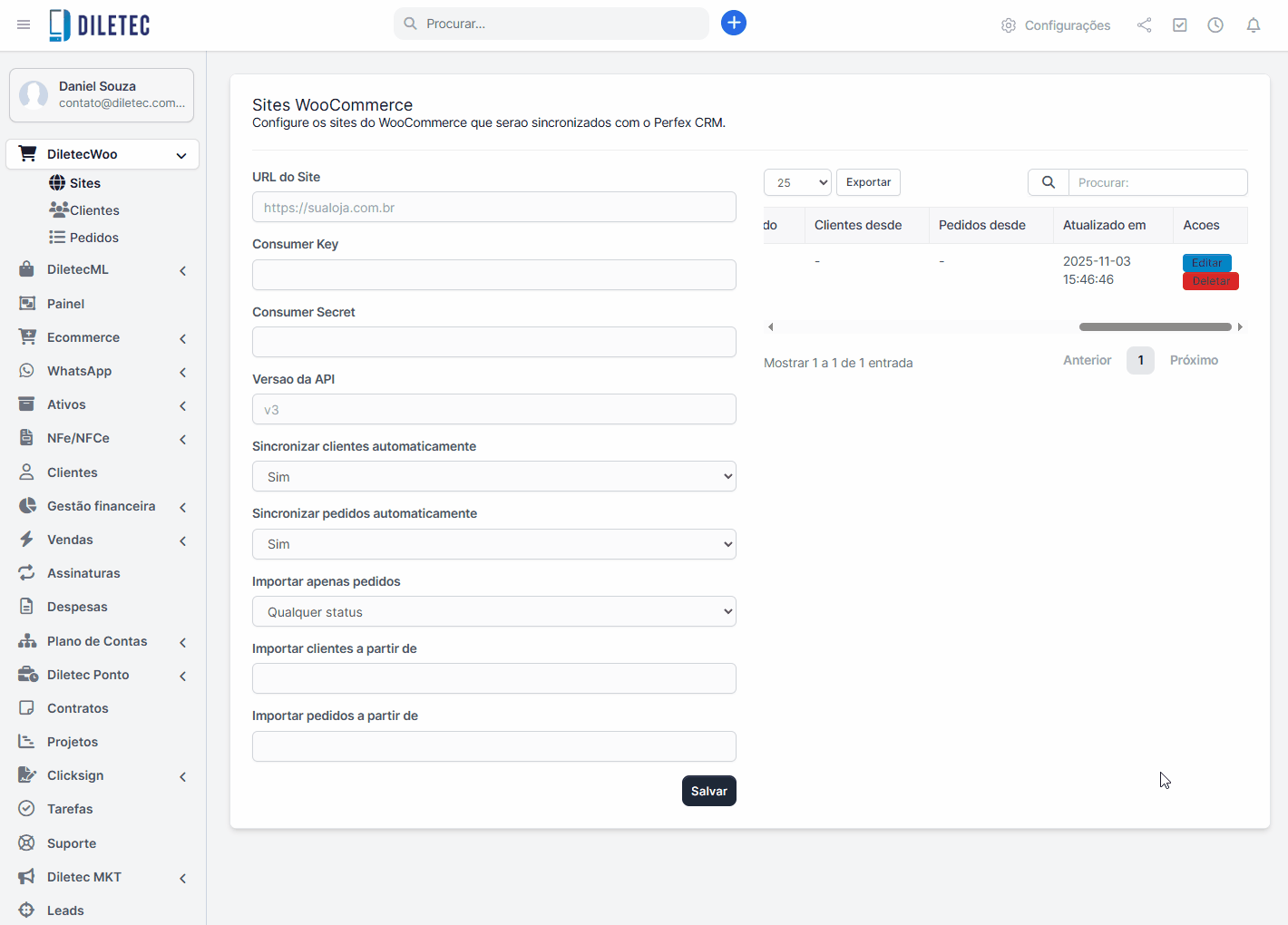Click the Pedidos list icon
This screenshot has width=1288, height=925.
point(57,237)
